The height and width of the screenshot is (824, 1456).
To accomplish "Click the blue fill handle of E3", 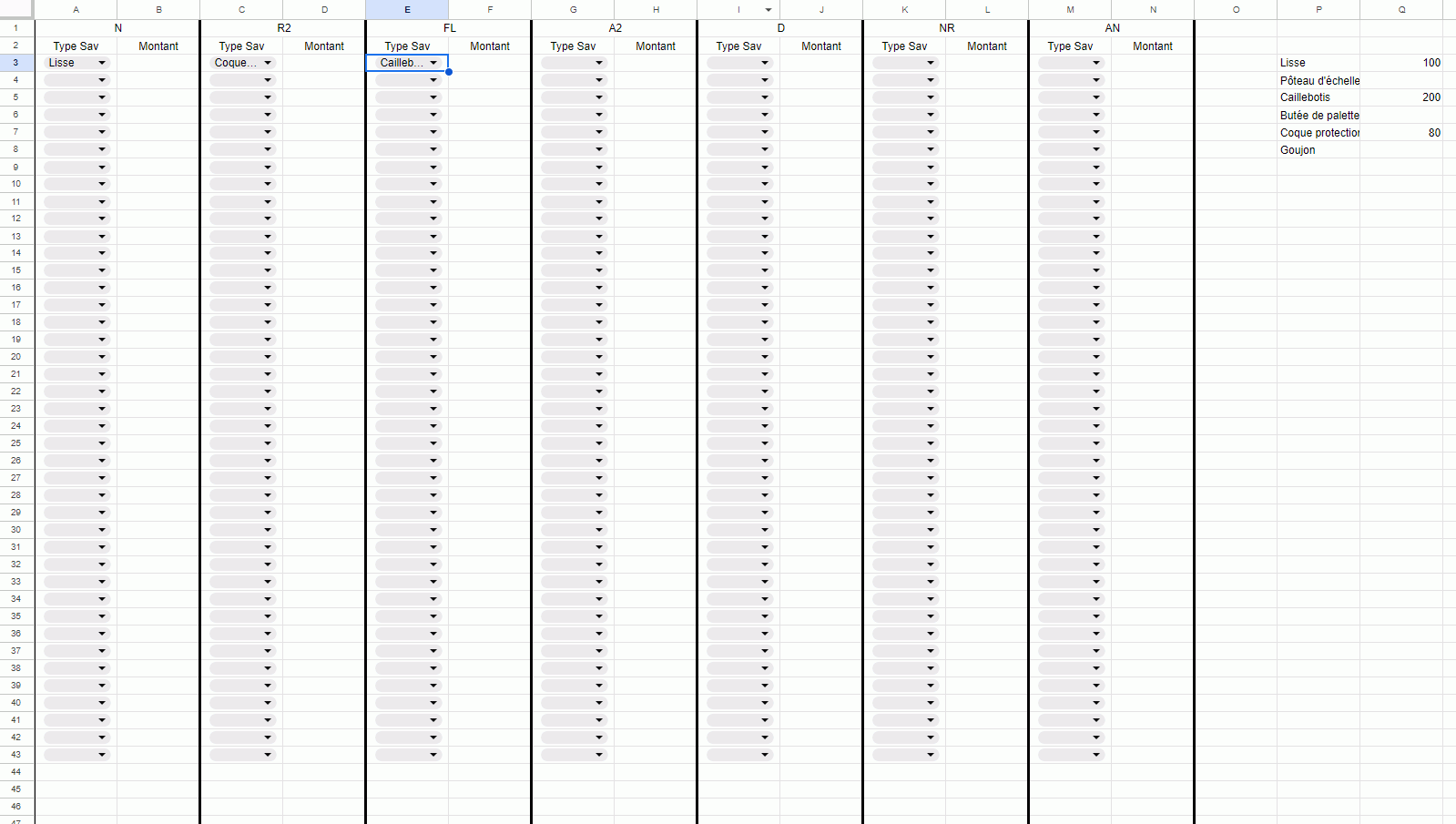I will [x=449, y=72].
